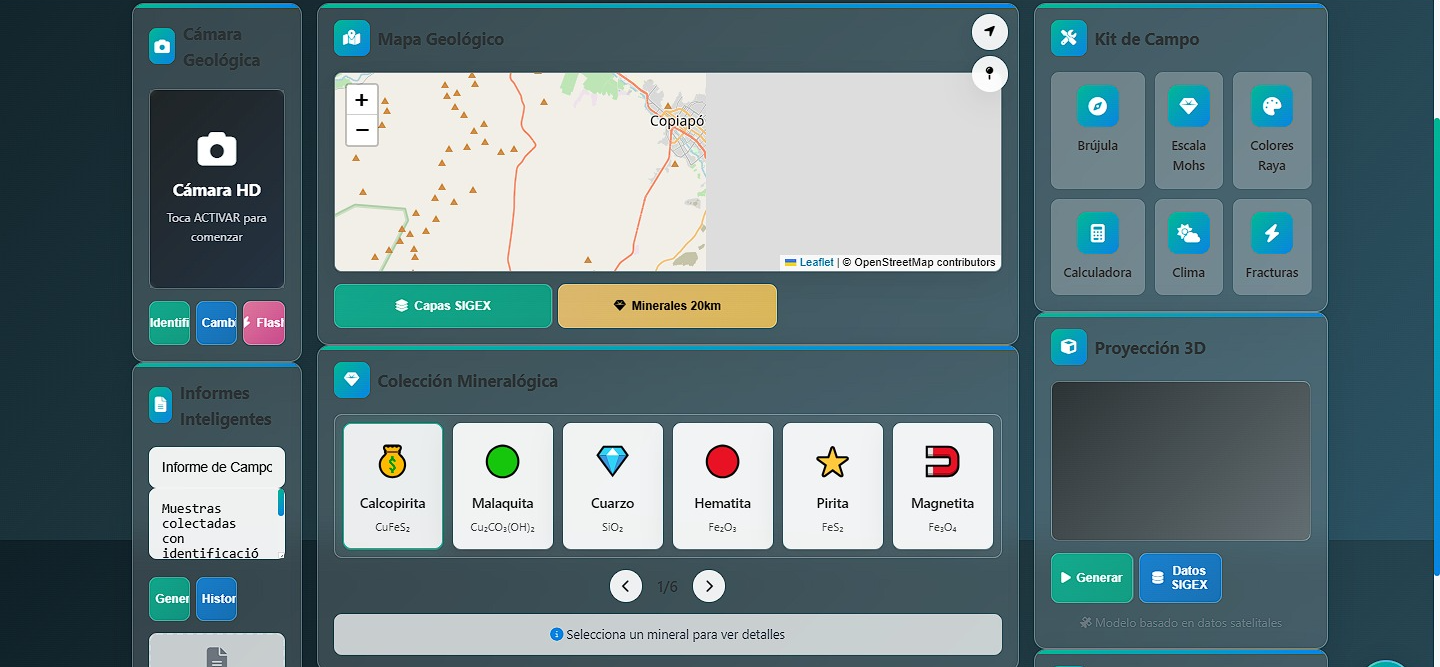Screen dimensions: 1440x667
Task: Activate the Cámara HD viewfinder
Action: point(216,189)
